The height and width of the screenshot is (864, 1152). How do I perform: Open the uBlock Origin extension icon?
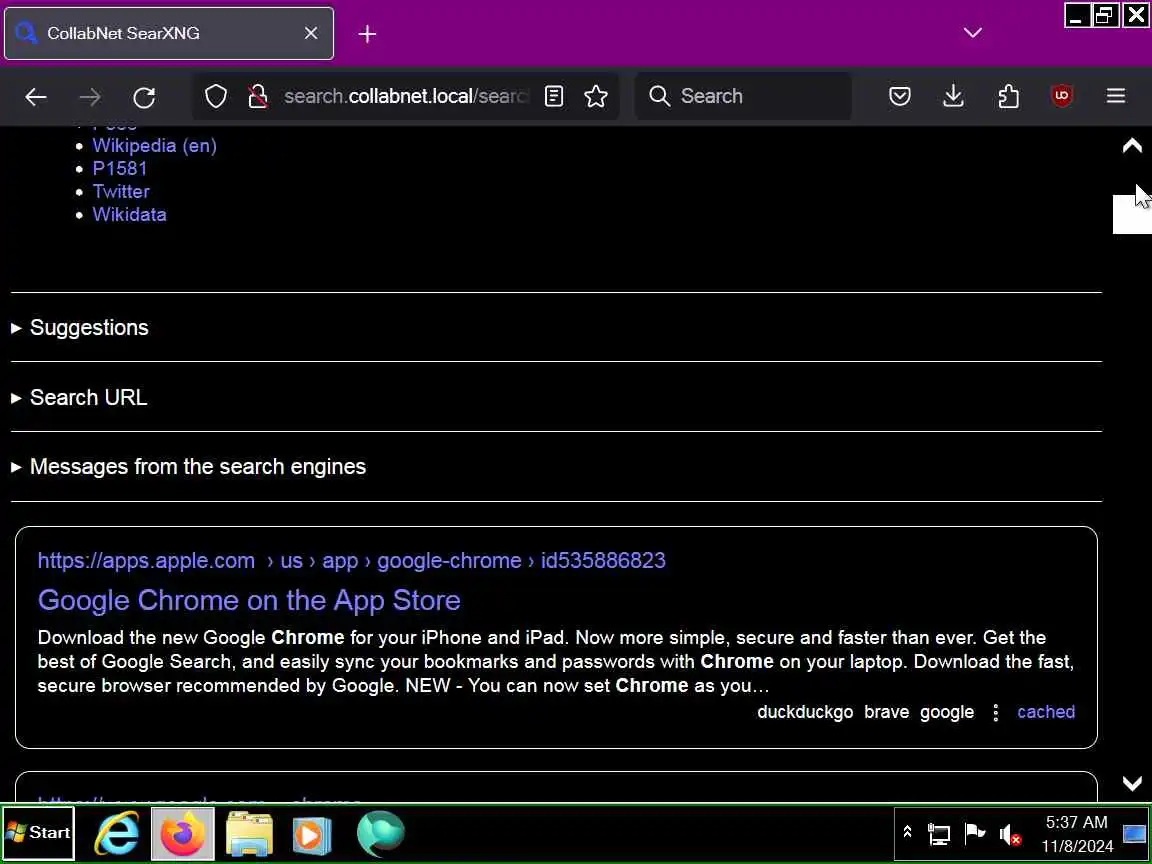point(1062,96)
